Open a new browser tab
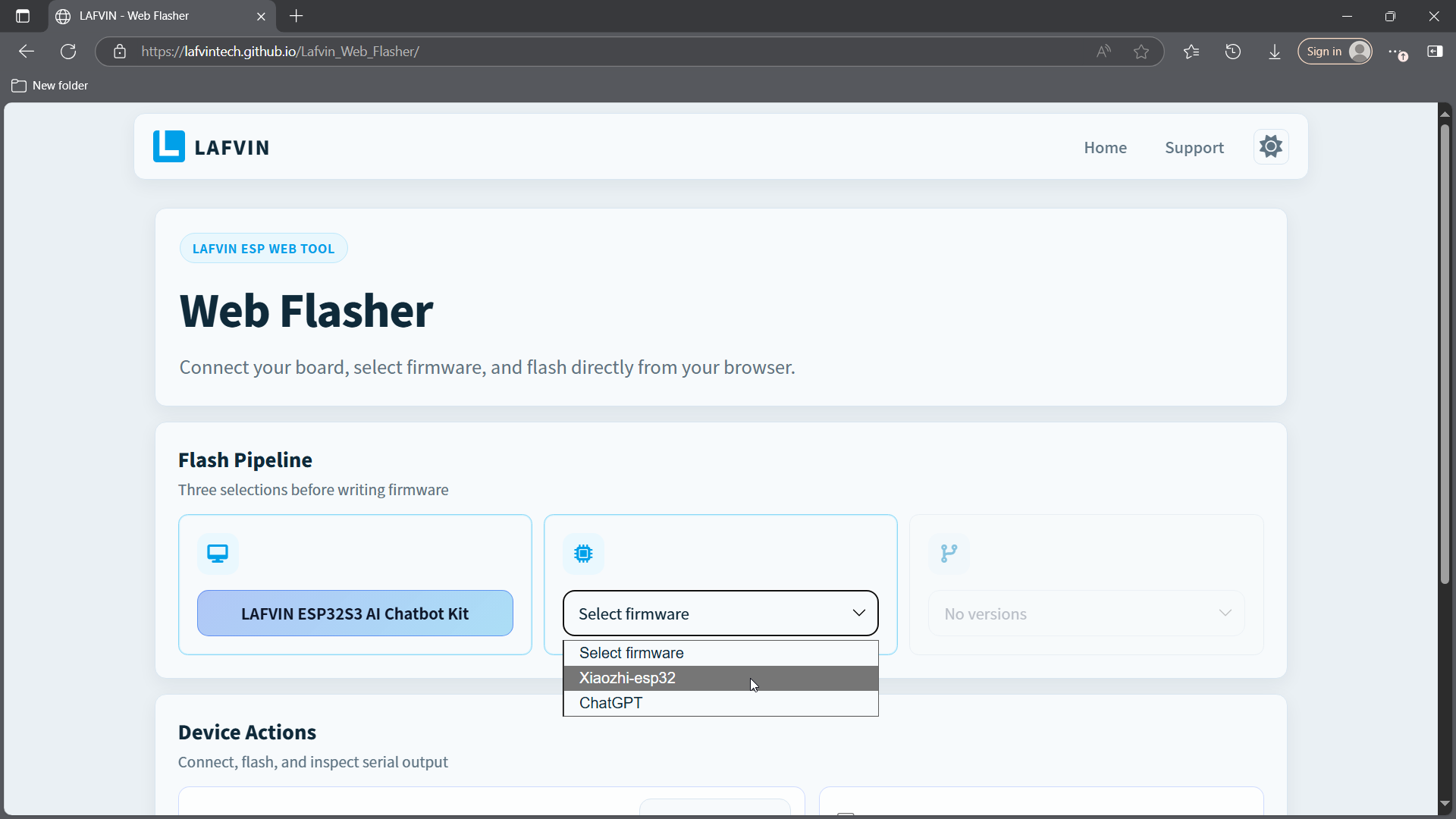The width and height of the screenshot is (1456, 819). [297, 16]
